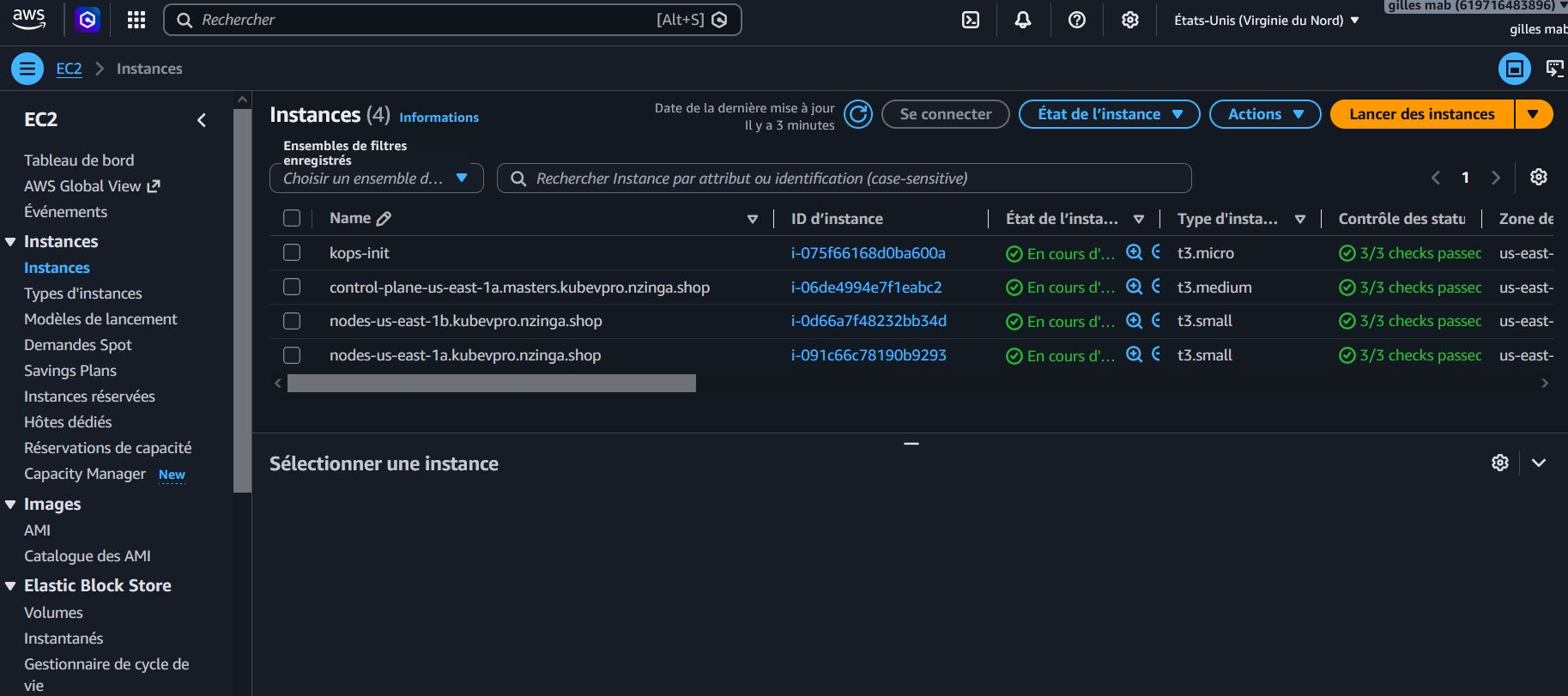
Task: Check the control-plane-us-east-1a instance row
Action: [292, 287]
